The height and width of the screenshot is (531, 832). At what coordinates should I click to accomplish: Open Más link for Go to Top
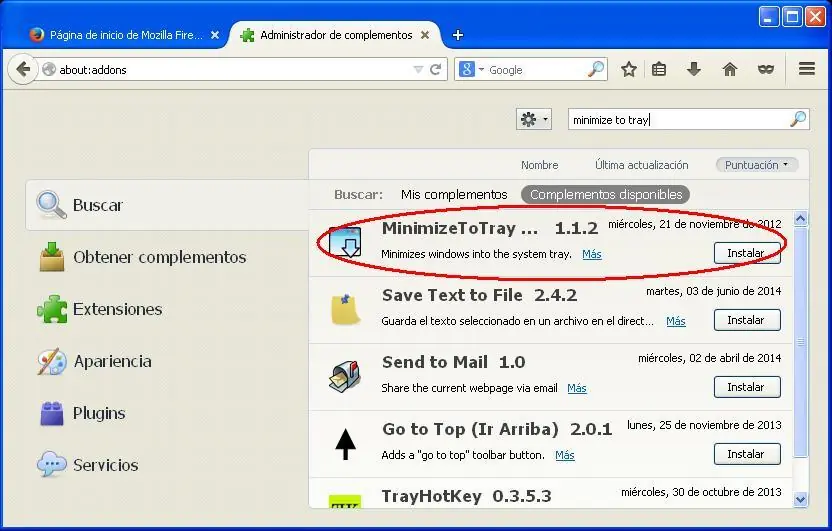click(565, 455)
